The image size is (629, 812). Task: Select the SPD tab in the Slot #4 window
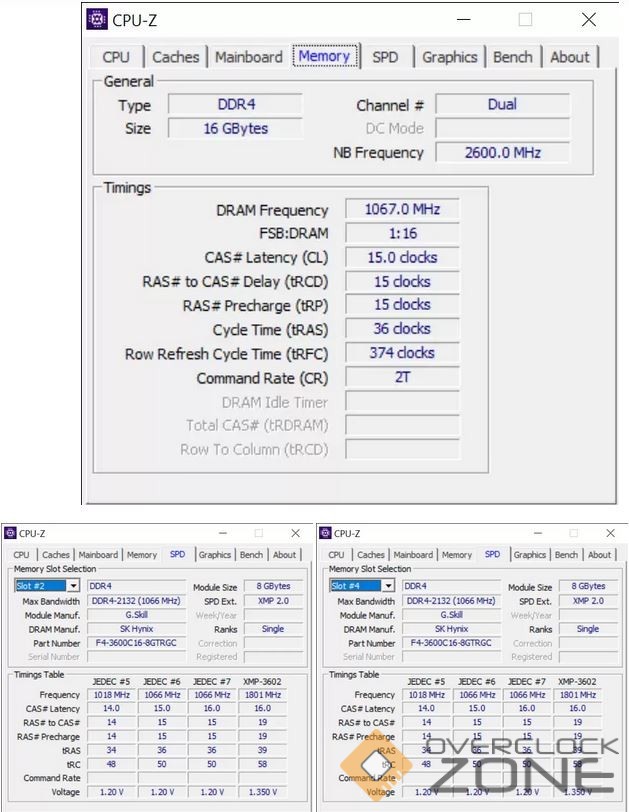click(492, 554)
